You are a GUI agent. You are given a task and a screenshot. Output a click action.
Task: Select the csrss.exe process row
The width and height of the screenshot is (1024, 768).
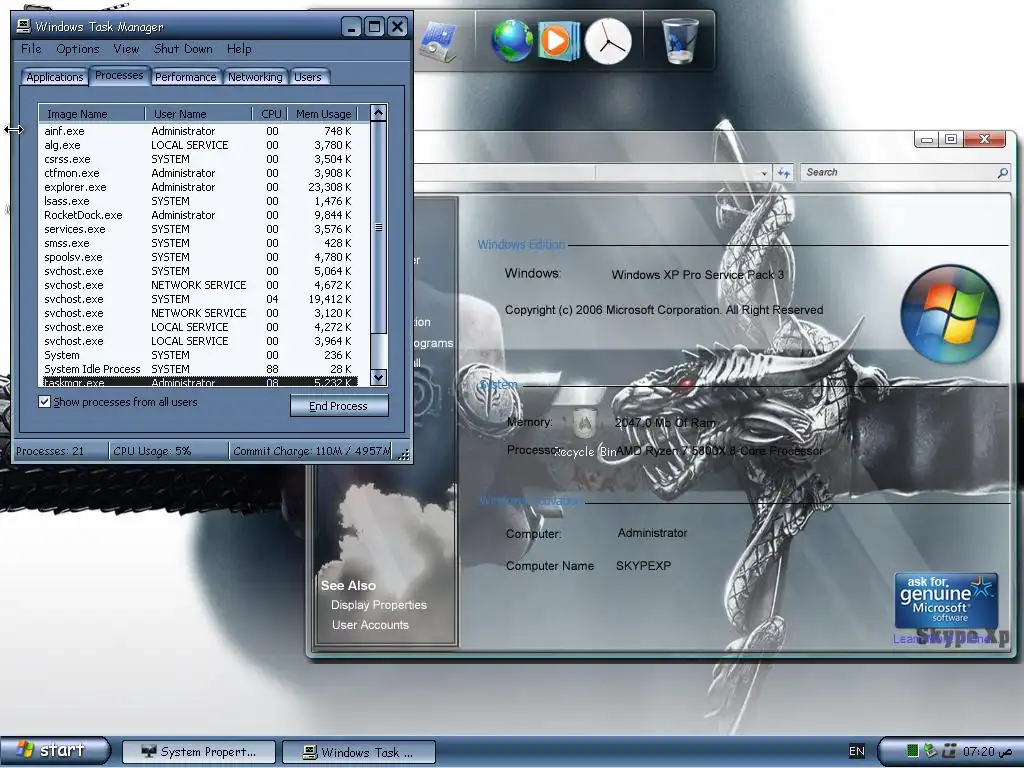pos(200,159)
